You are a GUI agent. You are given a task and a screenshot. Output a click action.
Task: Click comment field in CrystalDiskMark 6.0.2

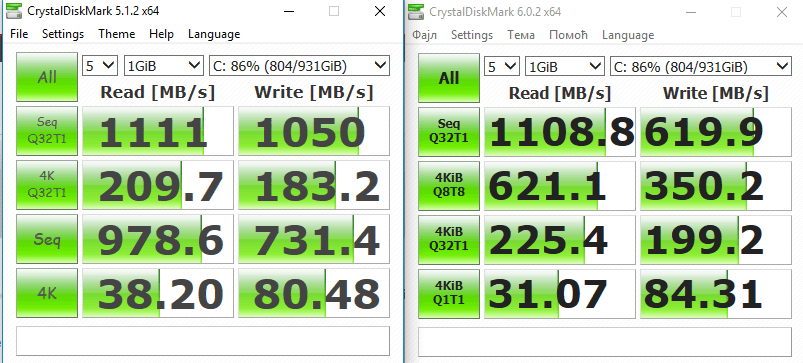[605, 342]
